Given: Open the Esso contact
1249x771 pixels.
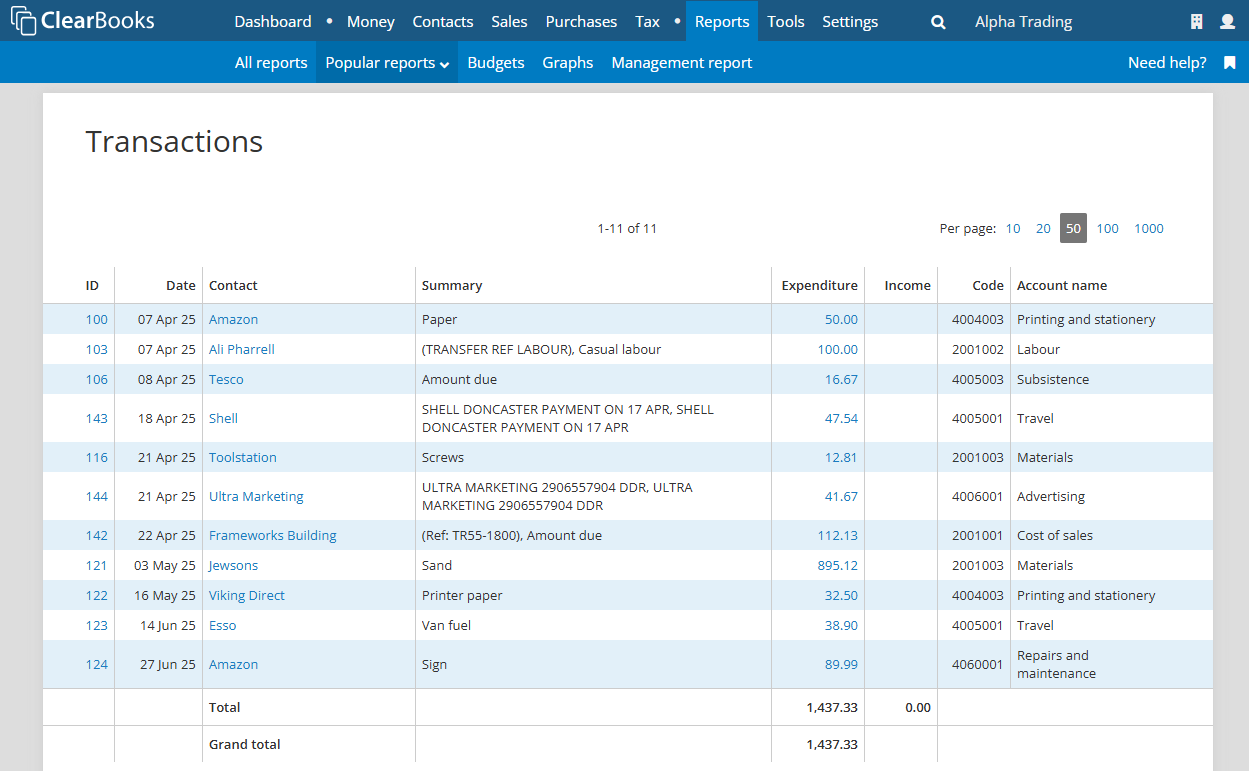Looking at the screenshot, I should [222, 626].
